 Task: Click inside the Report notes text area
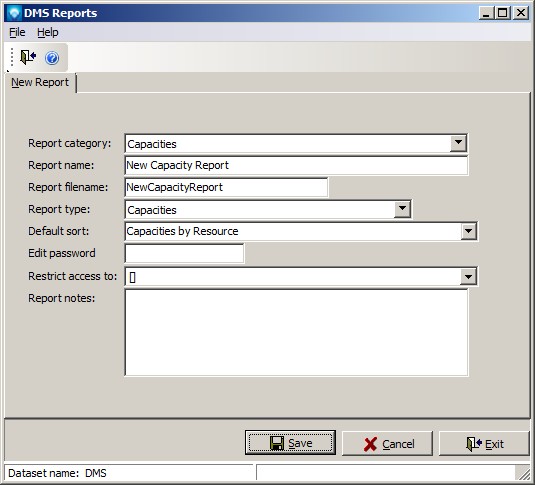[296, 332]
